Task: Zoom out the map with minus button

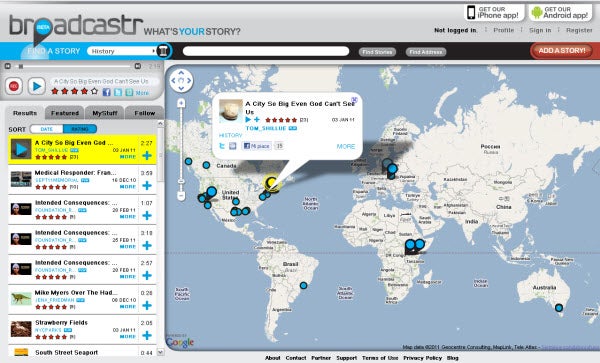Action: (x=181, y=196)
